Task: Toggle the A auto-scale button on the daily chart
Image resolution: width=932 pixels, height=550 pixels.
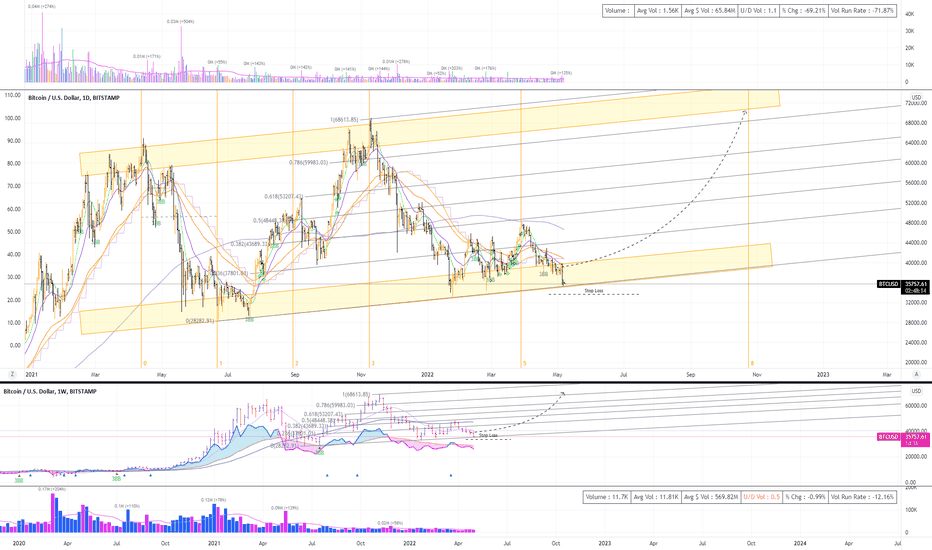Action: 917,374
